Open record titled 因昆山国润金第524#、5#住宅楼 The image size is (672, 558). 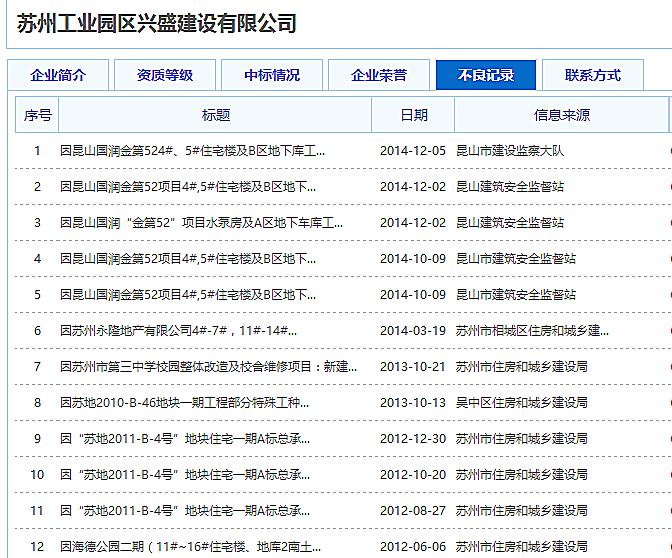[x=192, y=151]
